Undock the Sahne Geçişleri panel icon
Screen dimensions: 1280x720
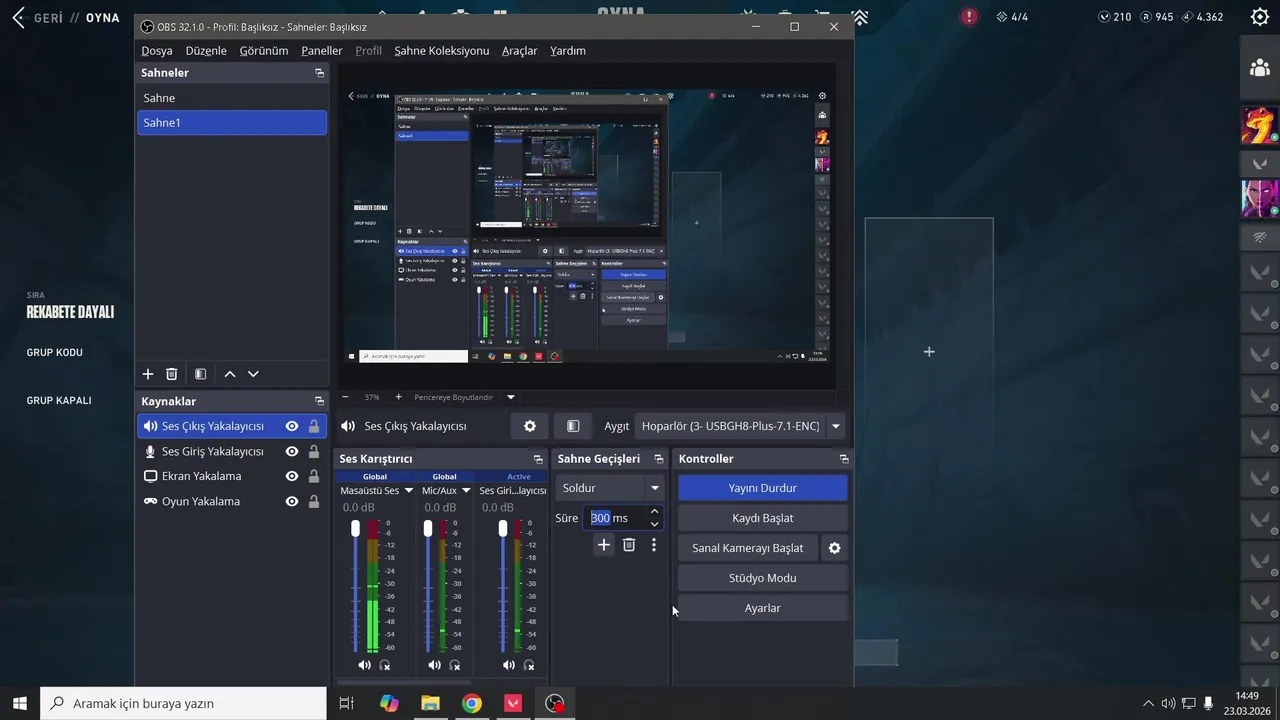658,459
